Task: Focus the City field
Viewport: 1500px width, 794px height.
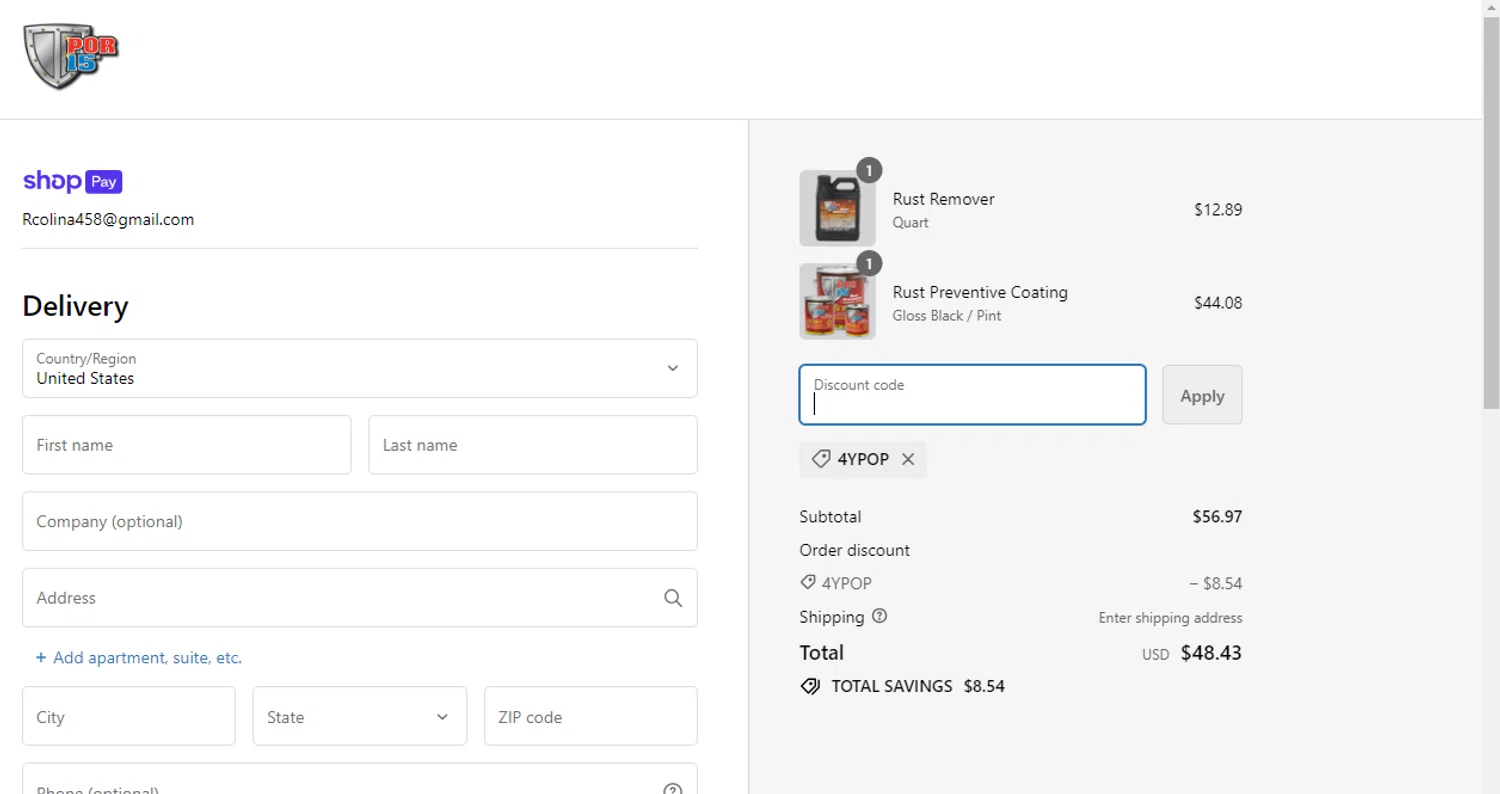Action: point(129,716)
